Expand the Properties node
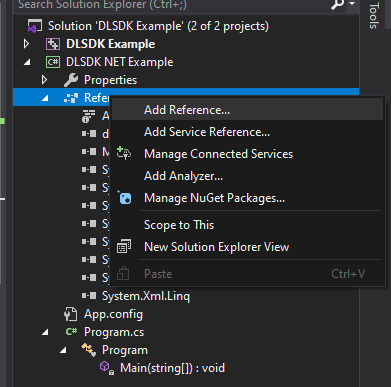The height and width of the screenshot is (387, 391). [x=44, y=80]
